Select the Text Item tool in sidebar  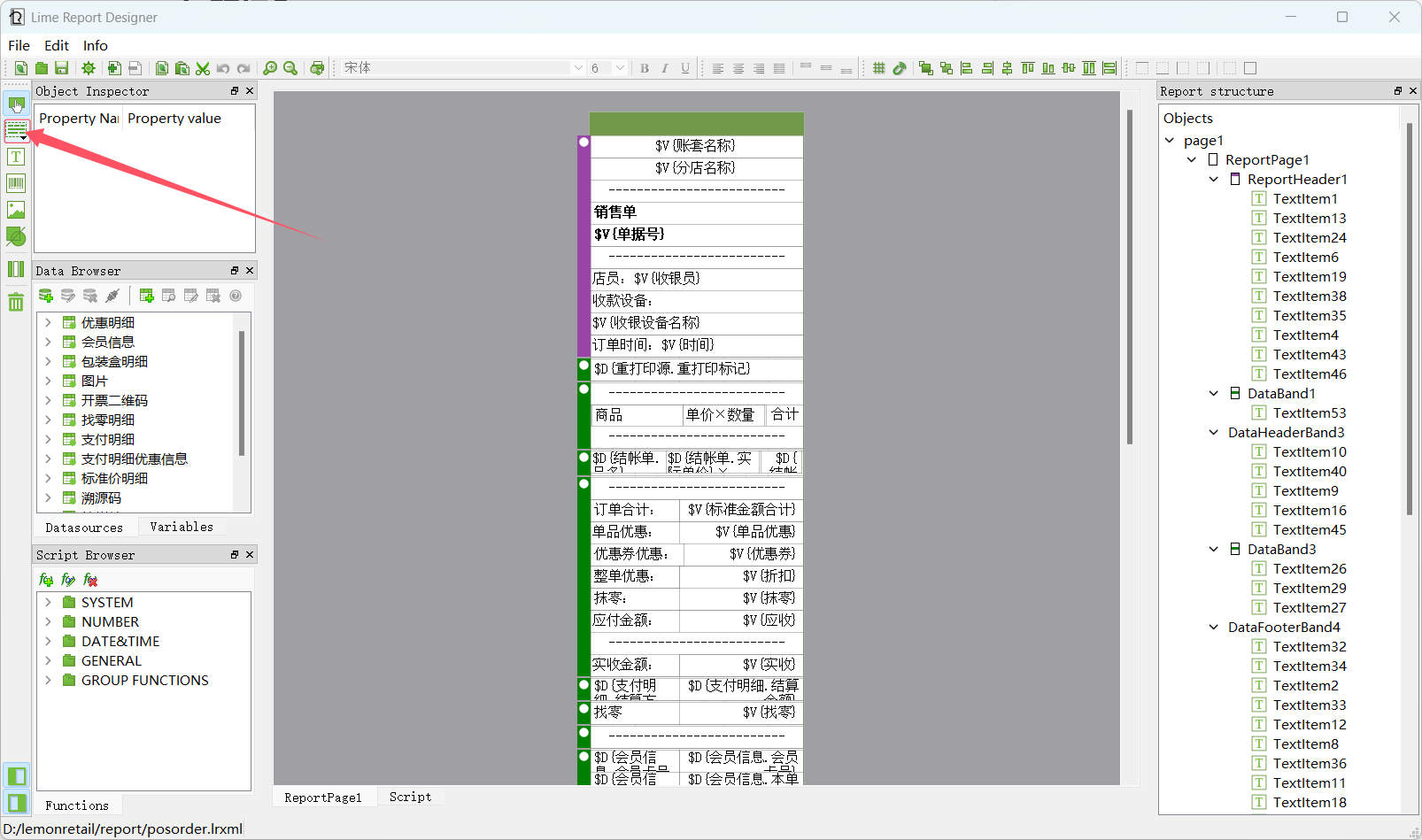[16, 157]
